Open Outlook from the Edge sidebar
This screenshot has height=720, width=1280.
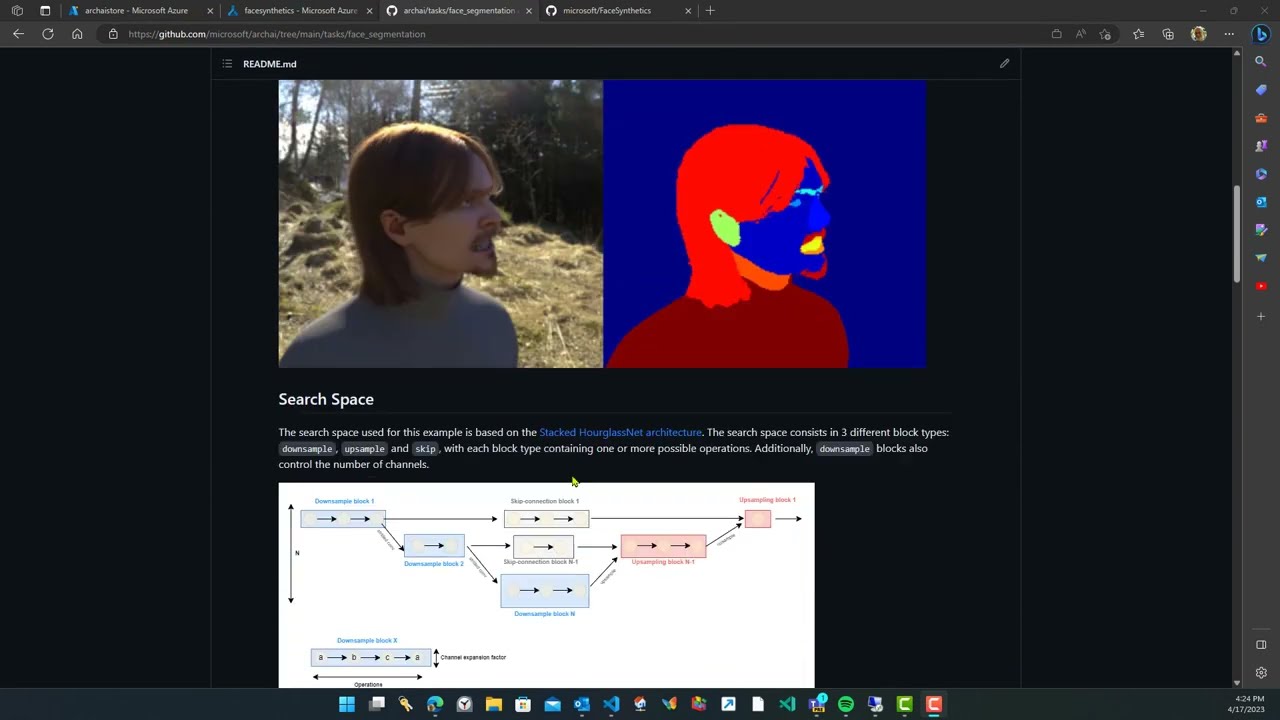[x=1260, y=202]
